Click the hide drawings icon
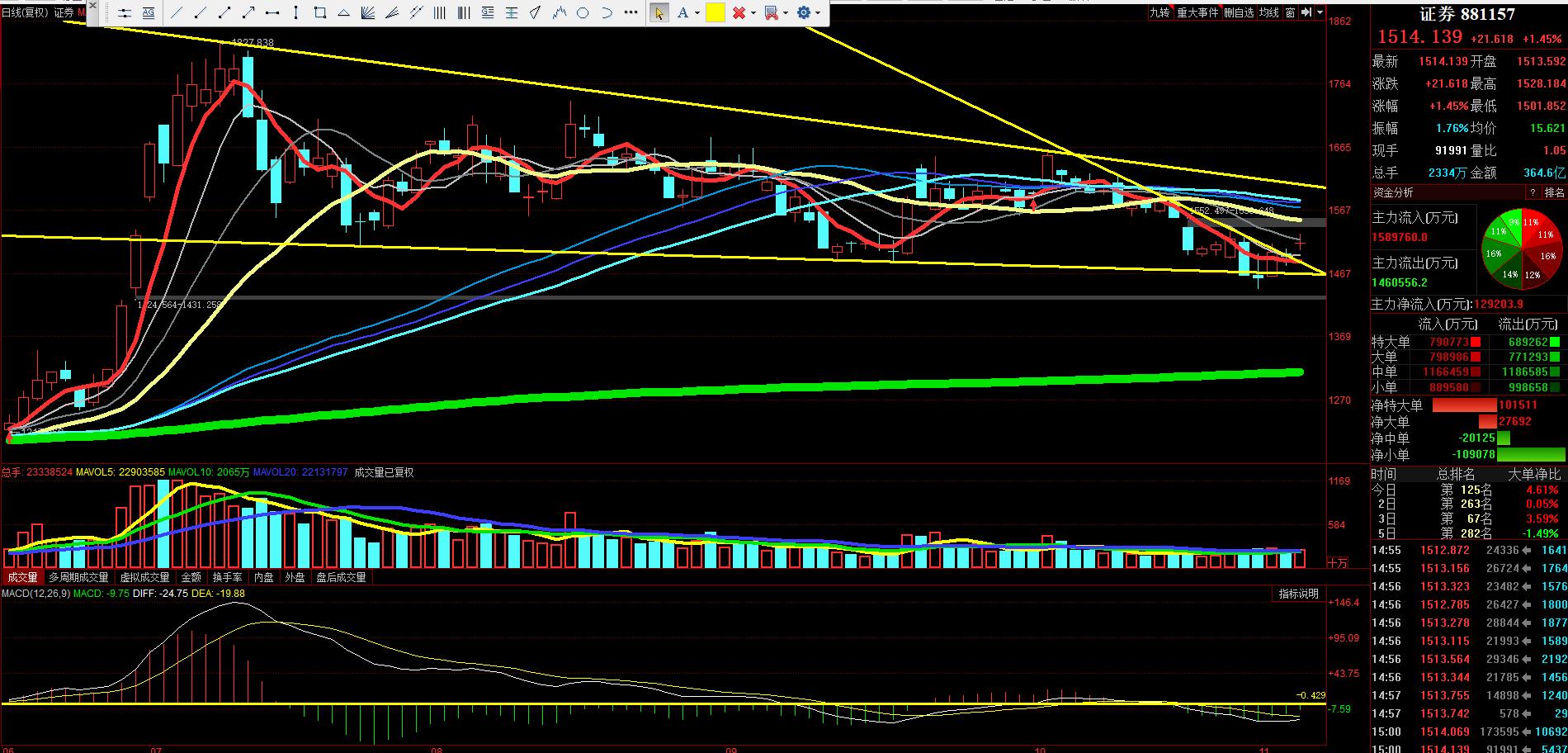The image size is (1568, 753). [771, 13]
